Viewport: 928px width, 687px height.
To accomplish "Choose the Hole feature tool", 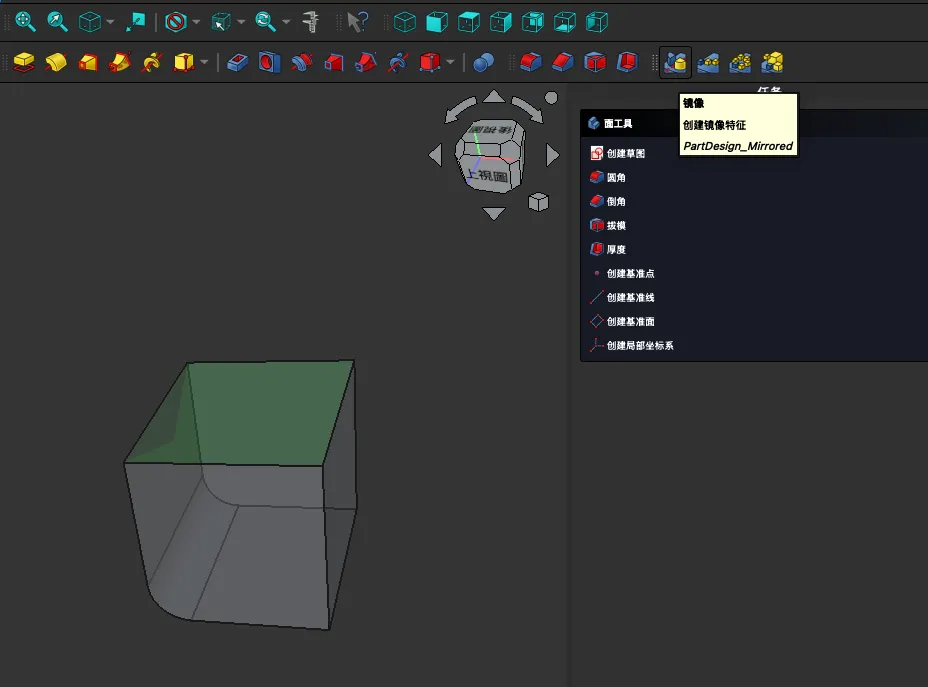I will tap(269, 63).
